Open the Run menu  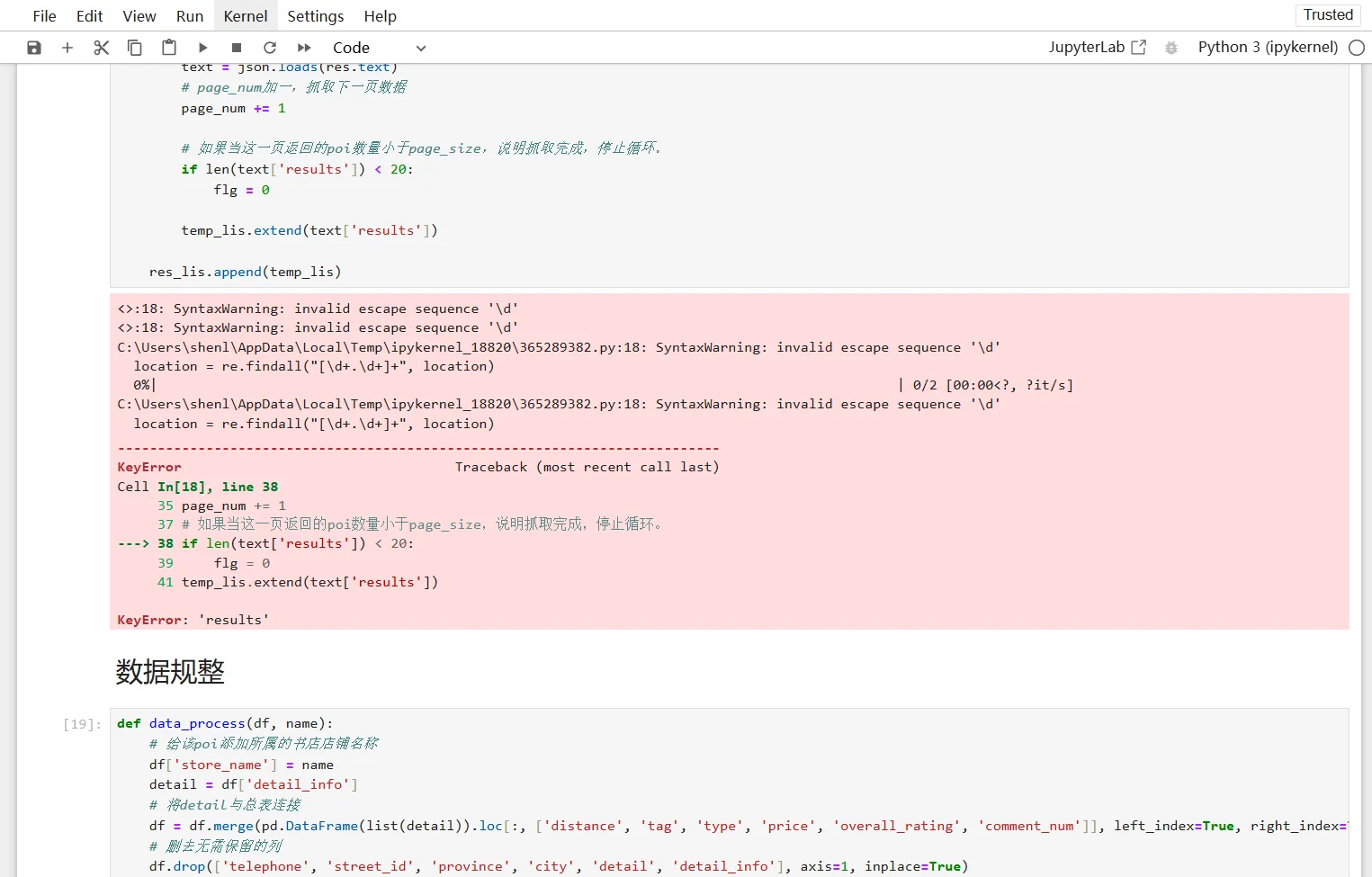(x=190, y=16)
